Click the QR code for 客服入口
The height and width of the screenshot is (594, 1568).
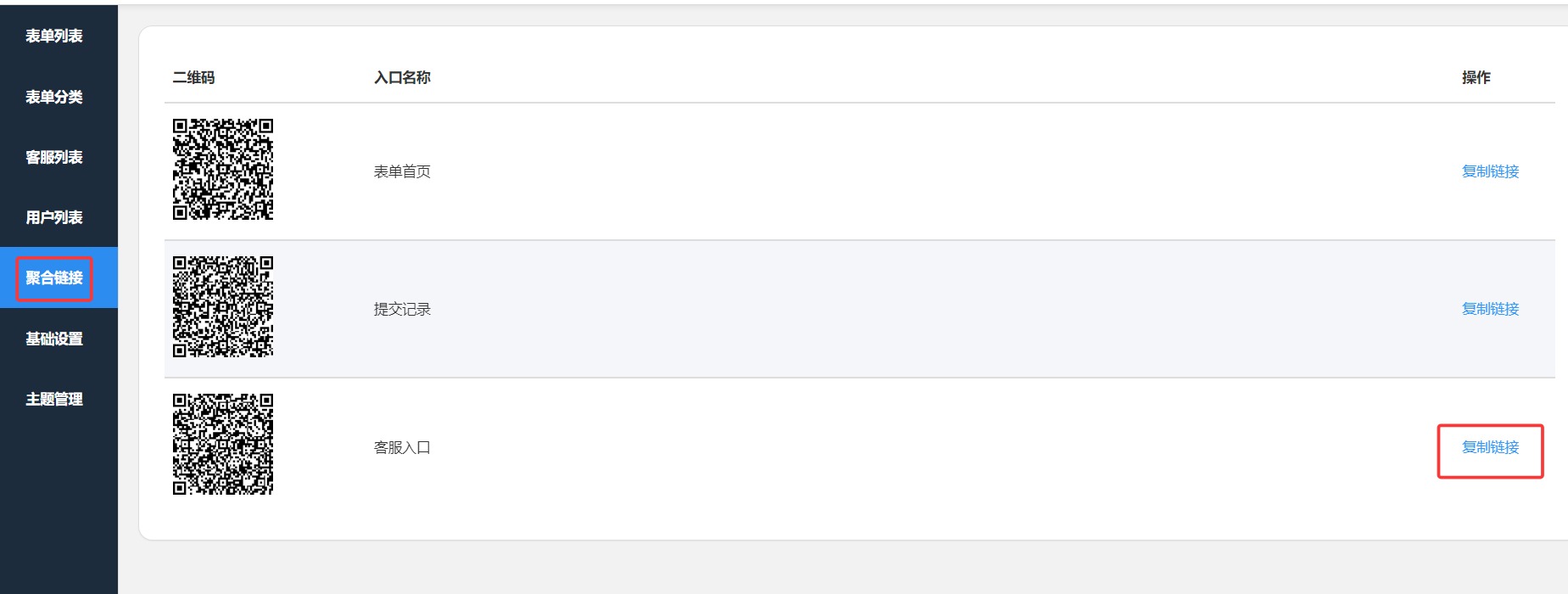pyautogui.click(x=223, y=444)
